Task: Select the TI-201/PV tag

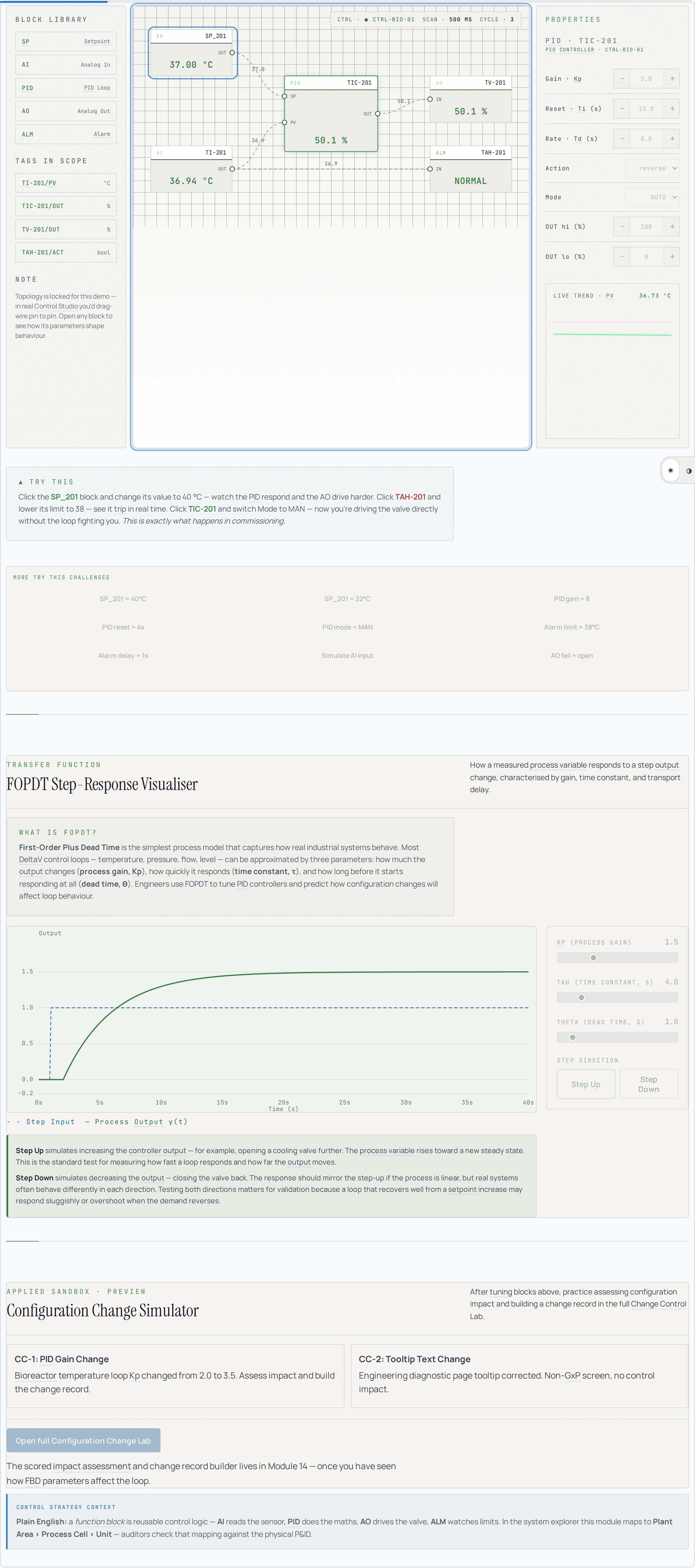Action: [66, 183]
